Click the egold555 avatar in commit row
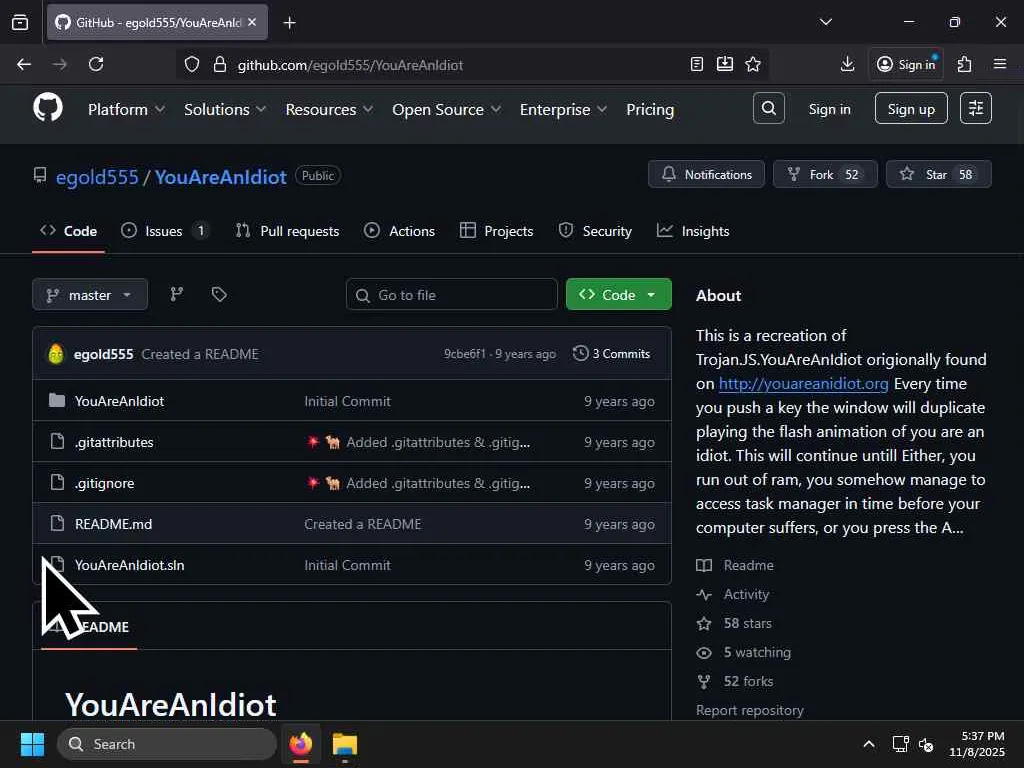Screen dimensions: 1024x768 click(56, 354)
